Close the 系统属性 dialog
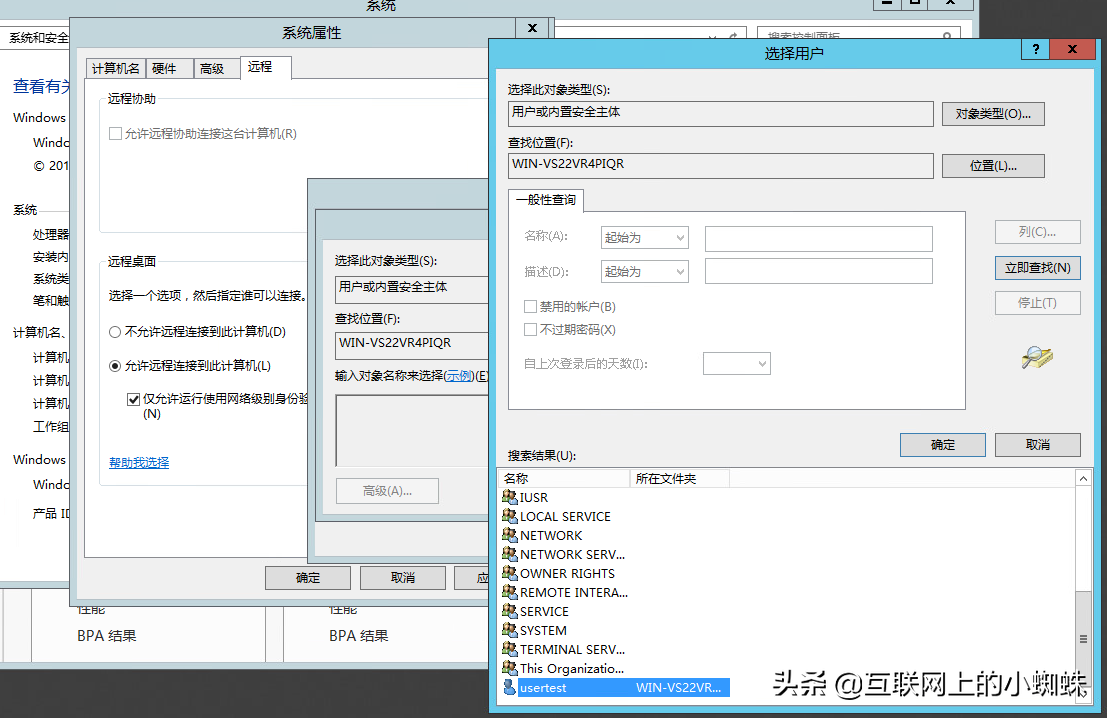The image size is (1107, 718). point(533,28)
